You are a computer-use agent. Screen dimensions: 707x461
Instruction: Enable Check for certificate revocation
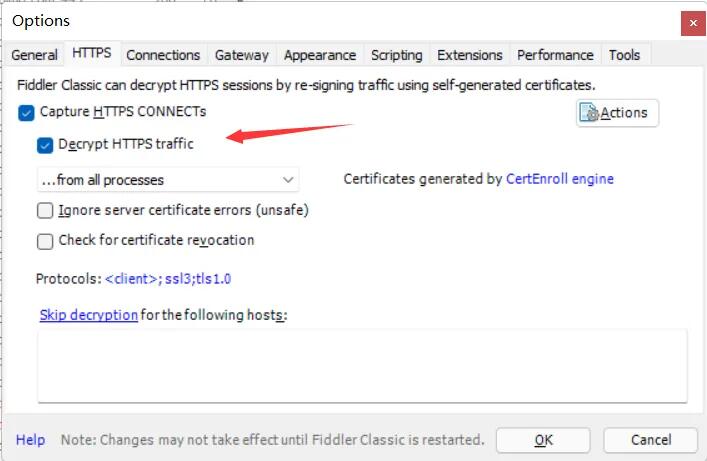[45, 241]
